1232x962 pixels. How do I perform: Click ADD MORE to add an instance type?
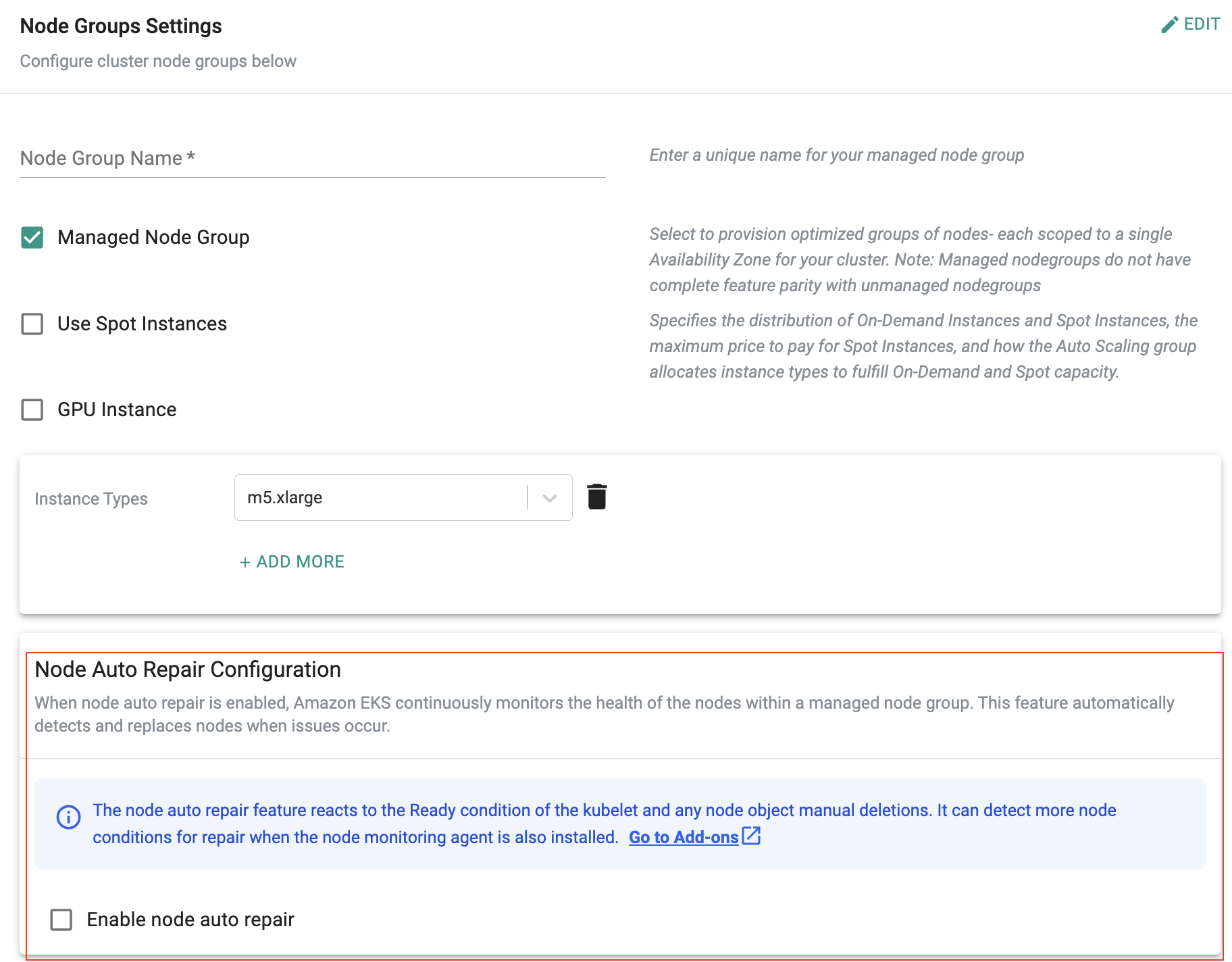pos(300,562)
